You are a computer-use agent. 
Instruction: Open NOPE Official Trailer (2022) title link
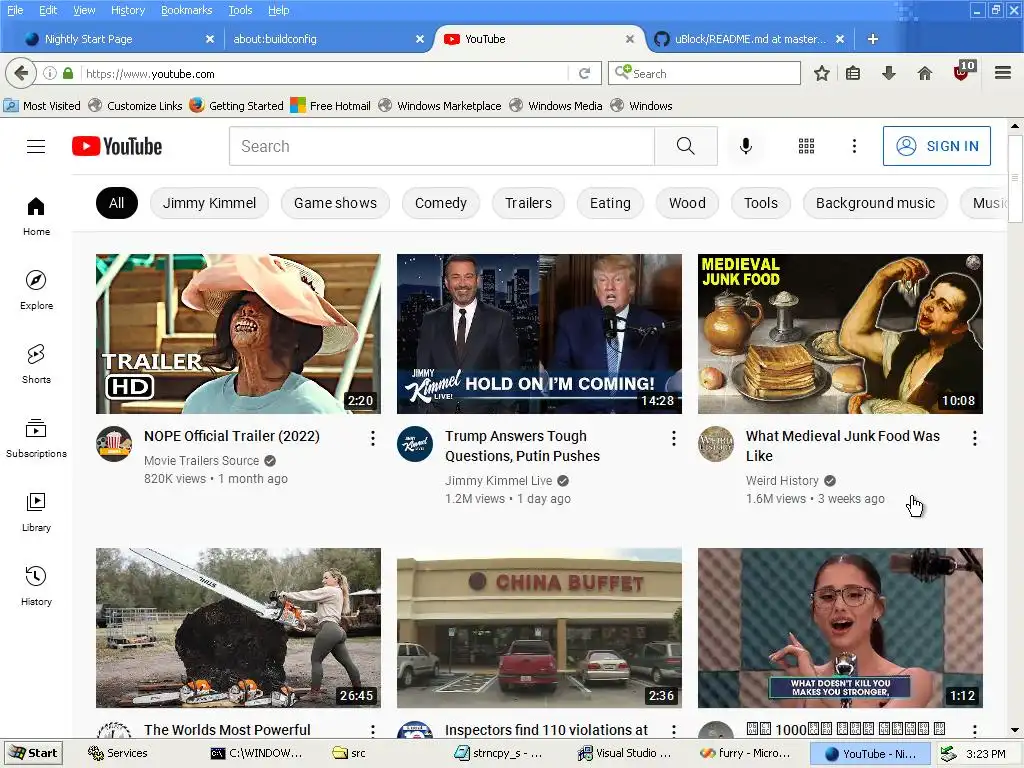pyautogui.click(x=232, y=436)
